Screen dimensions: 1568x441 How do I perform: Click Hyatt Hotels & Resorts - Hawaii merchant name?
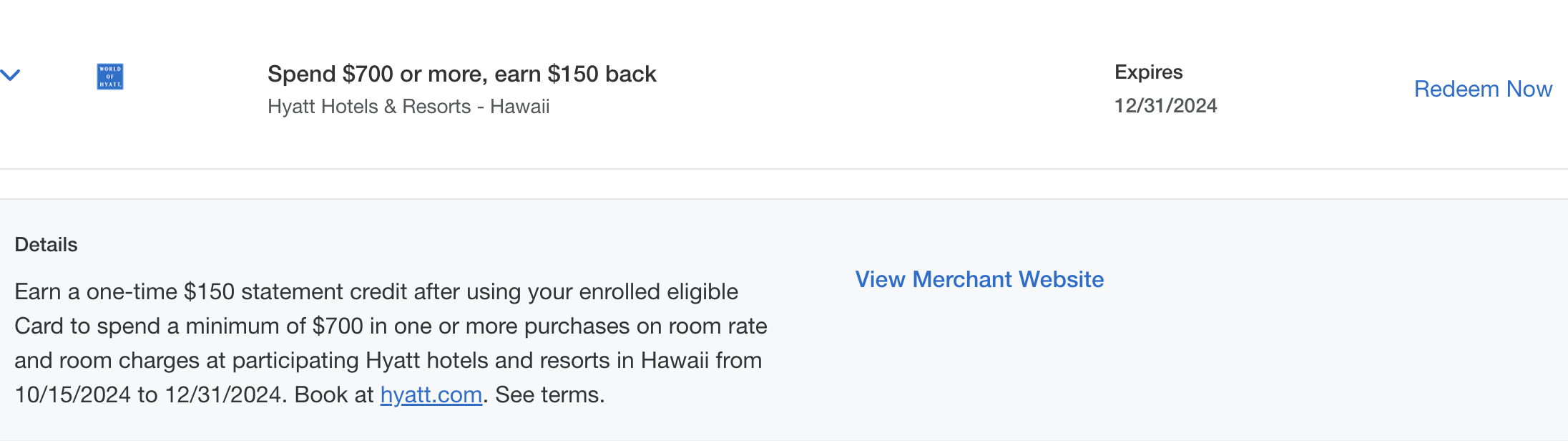(408, 106)
